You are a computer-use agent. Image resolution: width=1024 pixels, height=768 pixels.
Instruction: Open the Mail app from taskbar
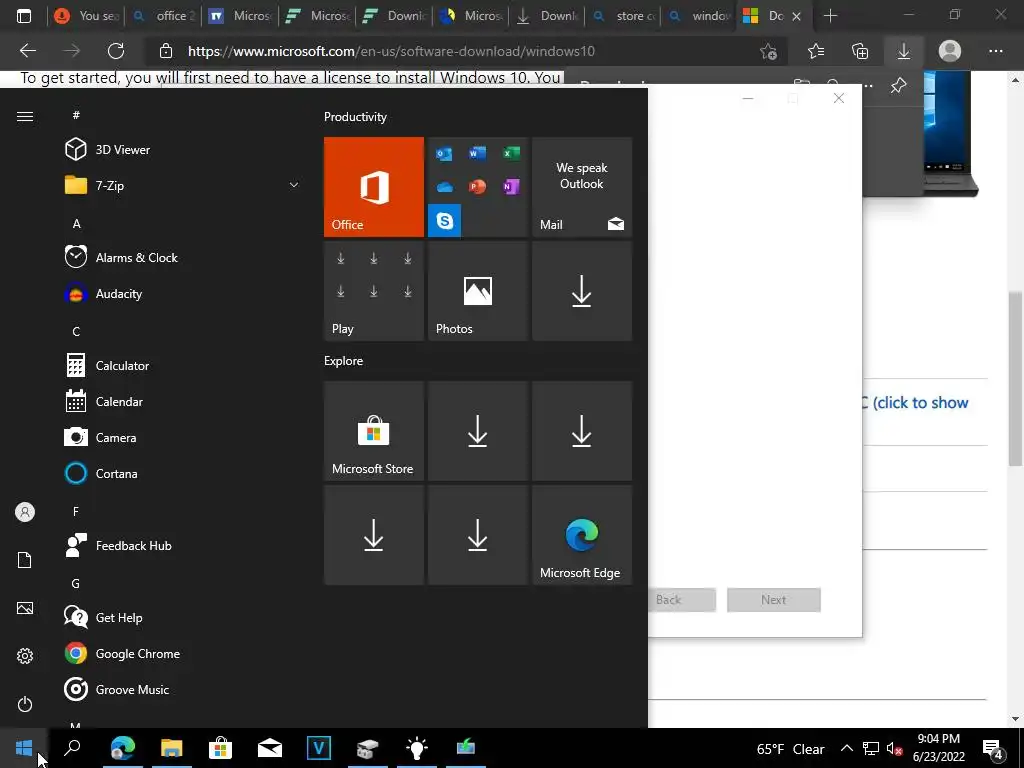[270, 748]
